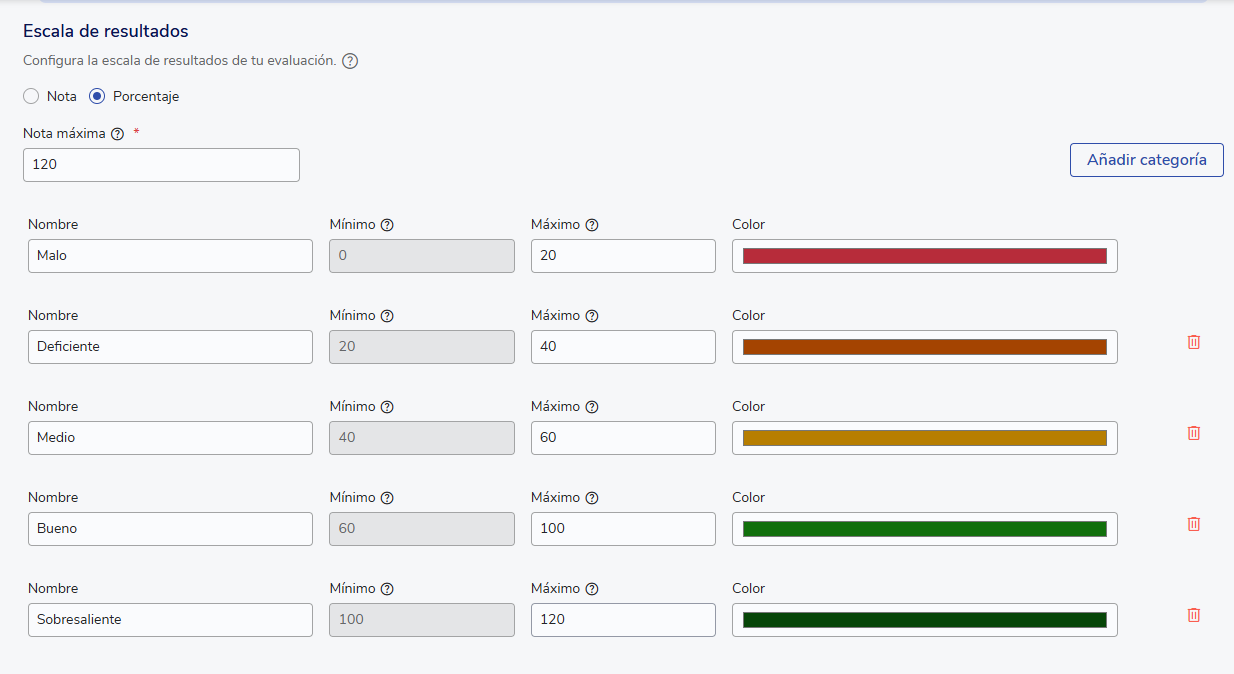This screenshot has height=674, width=1234.
Task: Focus the Nombre field containing Medio
Action: pos(170,438)
